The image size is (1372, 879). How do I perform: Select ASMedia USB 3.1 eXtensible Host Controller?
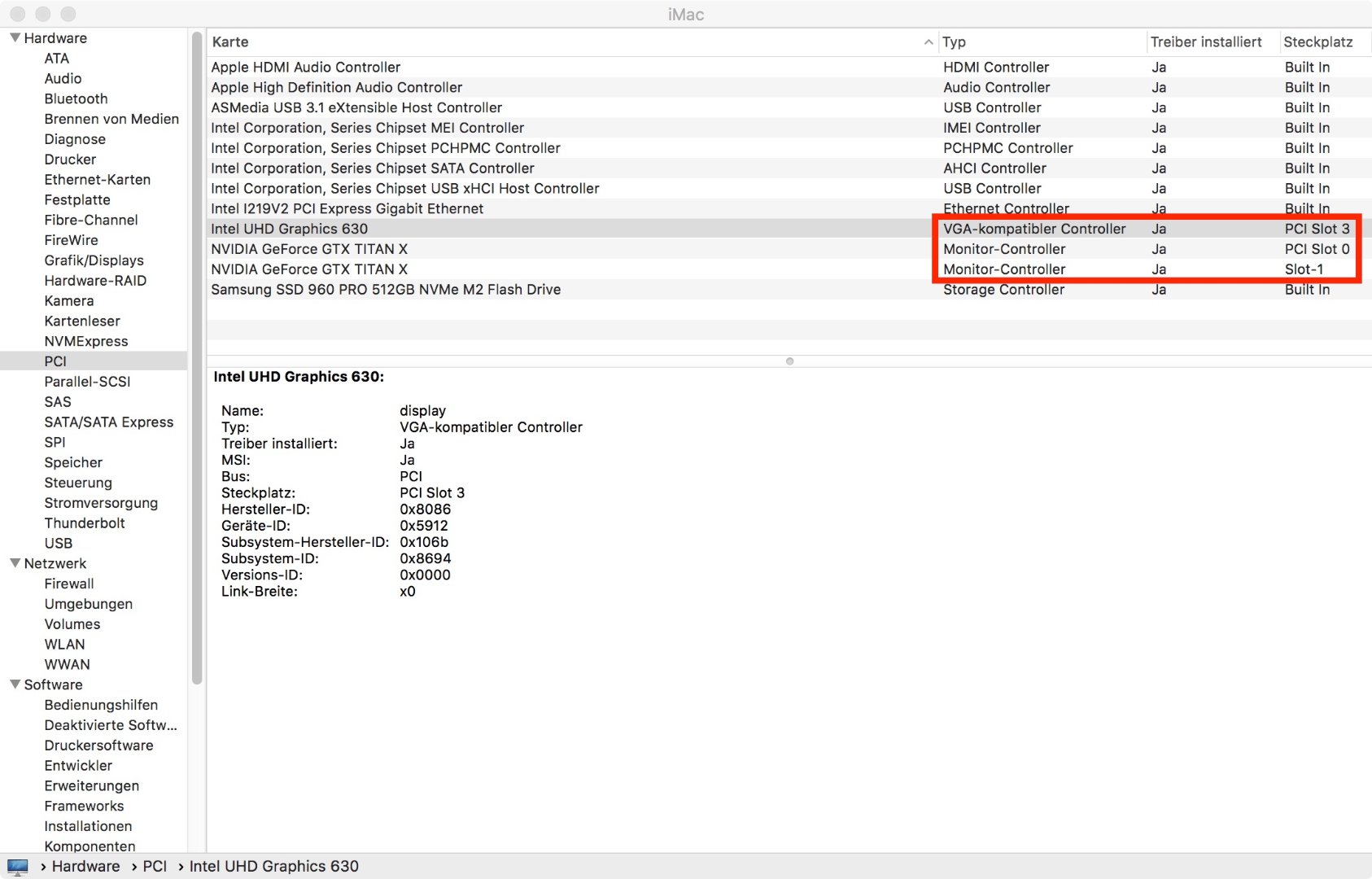pyautogui.click(x=789, y=107)
